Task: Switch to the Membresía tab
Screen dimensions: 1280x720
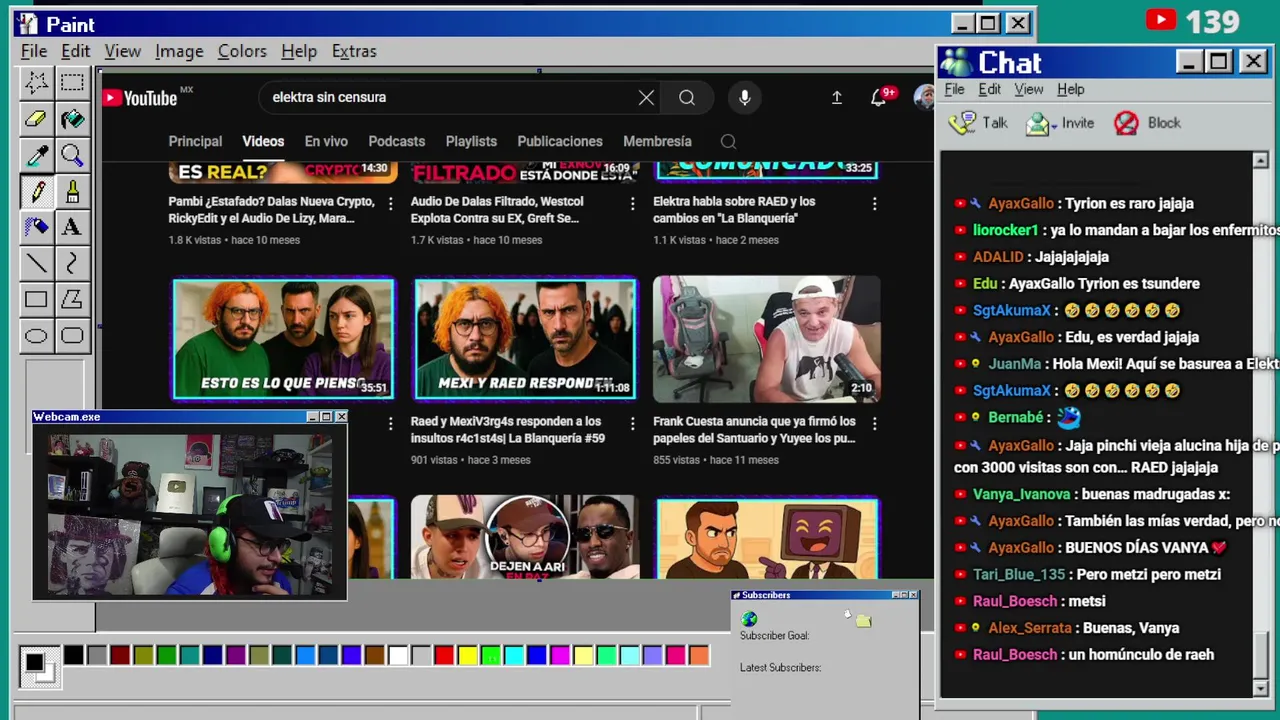Action: click(x=657, y=142)
